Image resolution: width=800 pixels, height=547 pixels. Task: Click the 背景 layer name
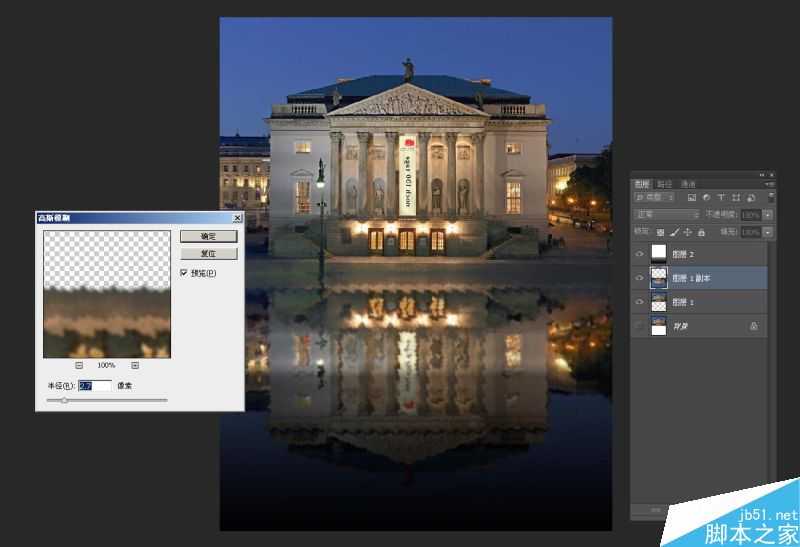pos(680,326)
